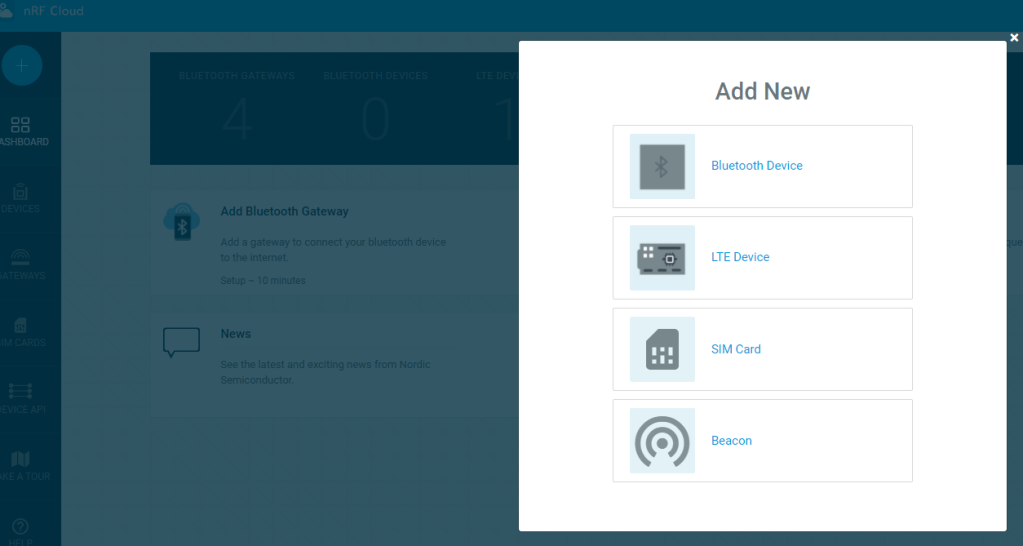Image resolution: width=1023 pixels, height=546 pixels.
Task: Open Dashboard in the sidebar
Action: 21,131
